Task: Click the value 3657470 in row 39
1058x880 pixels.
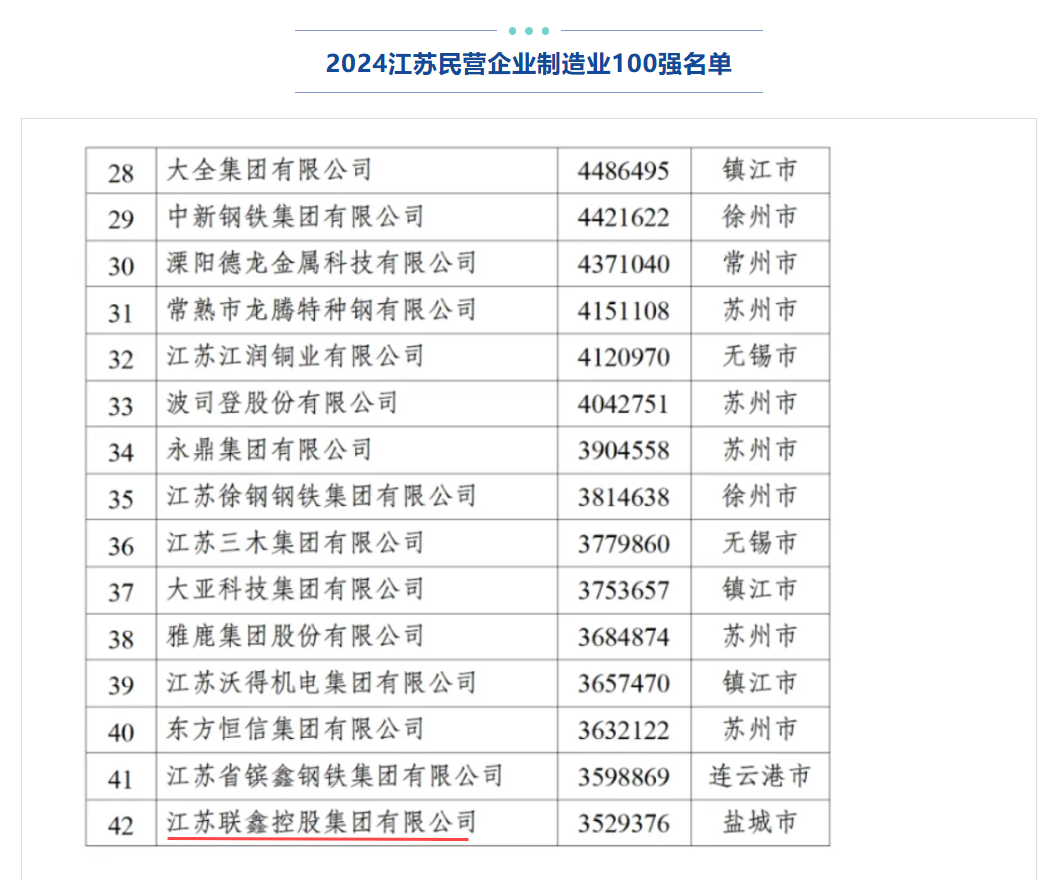Action: (623, 683)
